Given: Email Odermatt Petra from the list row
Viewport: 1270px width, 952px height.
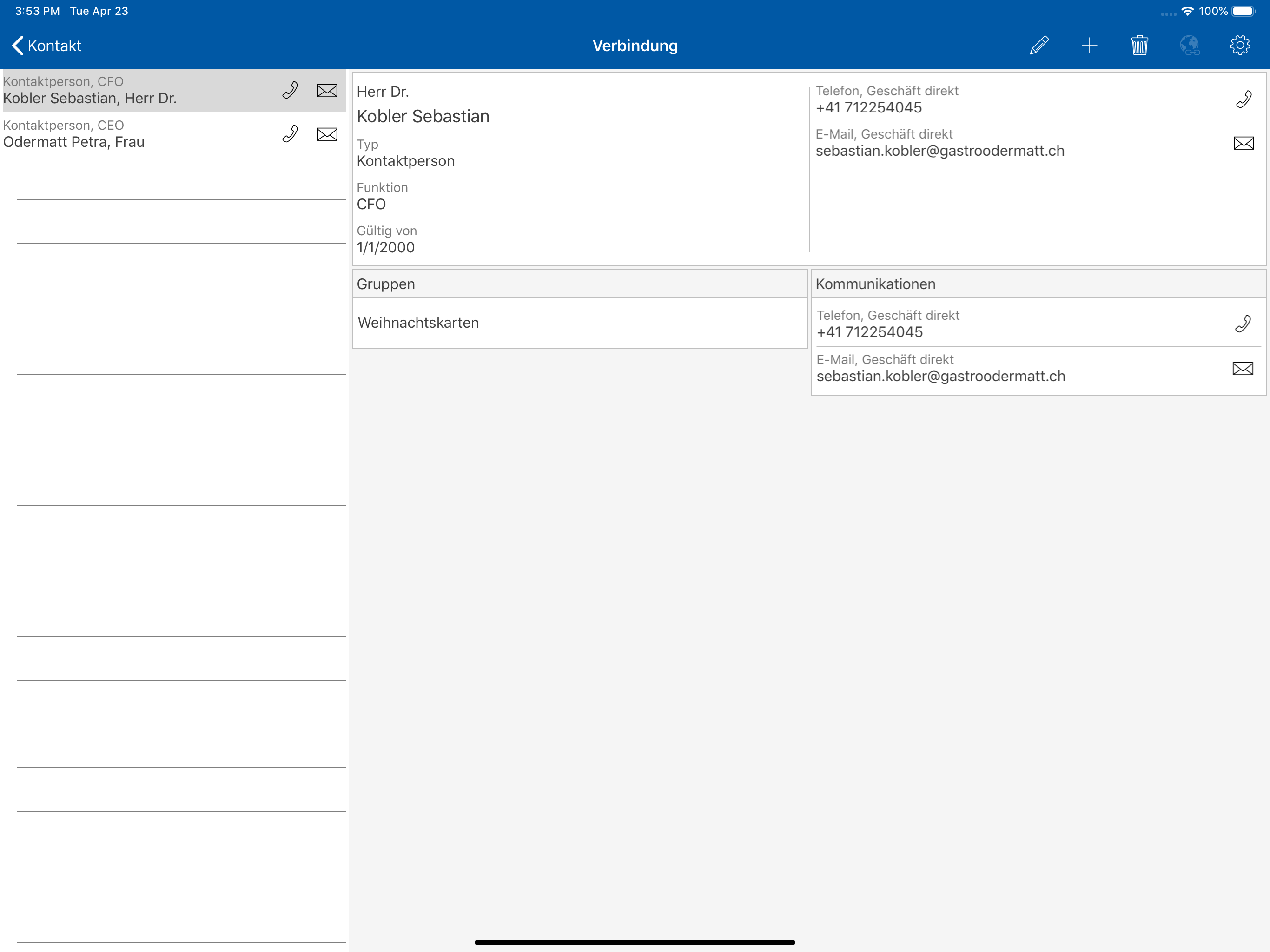Looking at the screenshot, I should click(x=327, y=134).
